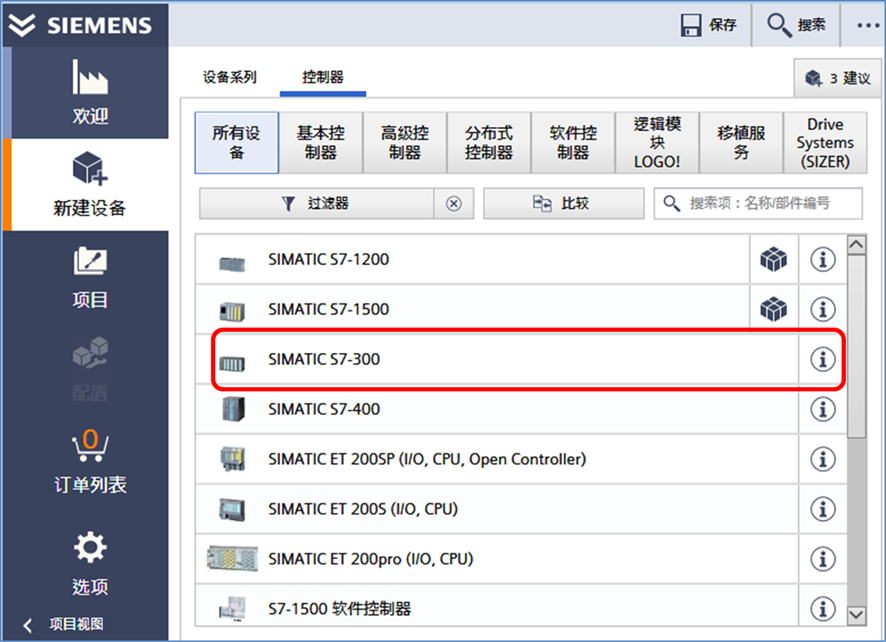The image size is (886, 642).
Task: Select the SIMATIC S7-1200 row text
Action: pyautogui.click(x=328, y=259)
